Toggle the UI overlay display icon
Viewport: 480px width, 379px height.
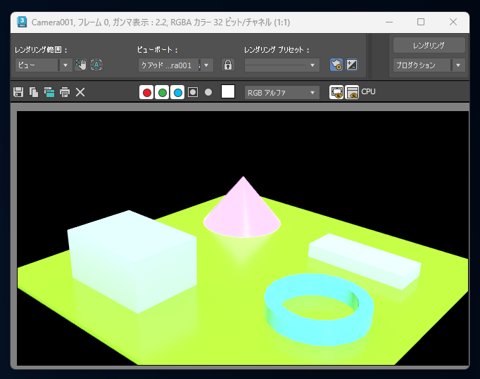click(x=336, y=92)
